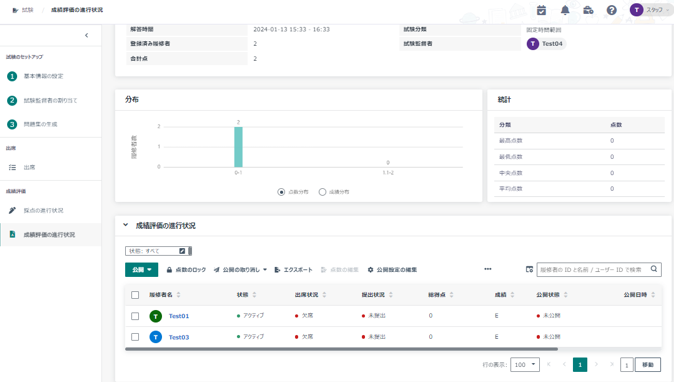Click the 移動 go button
The width and height of the screenshot is (674, 382).
[x=648, y=365]
